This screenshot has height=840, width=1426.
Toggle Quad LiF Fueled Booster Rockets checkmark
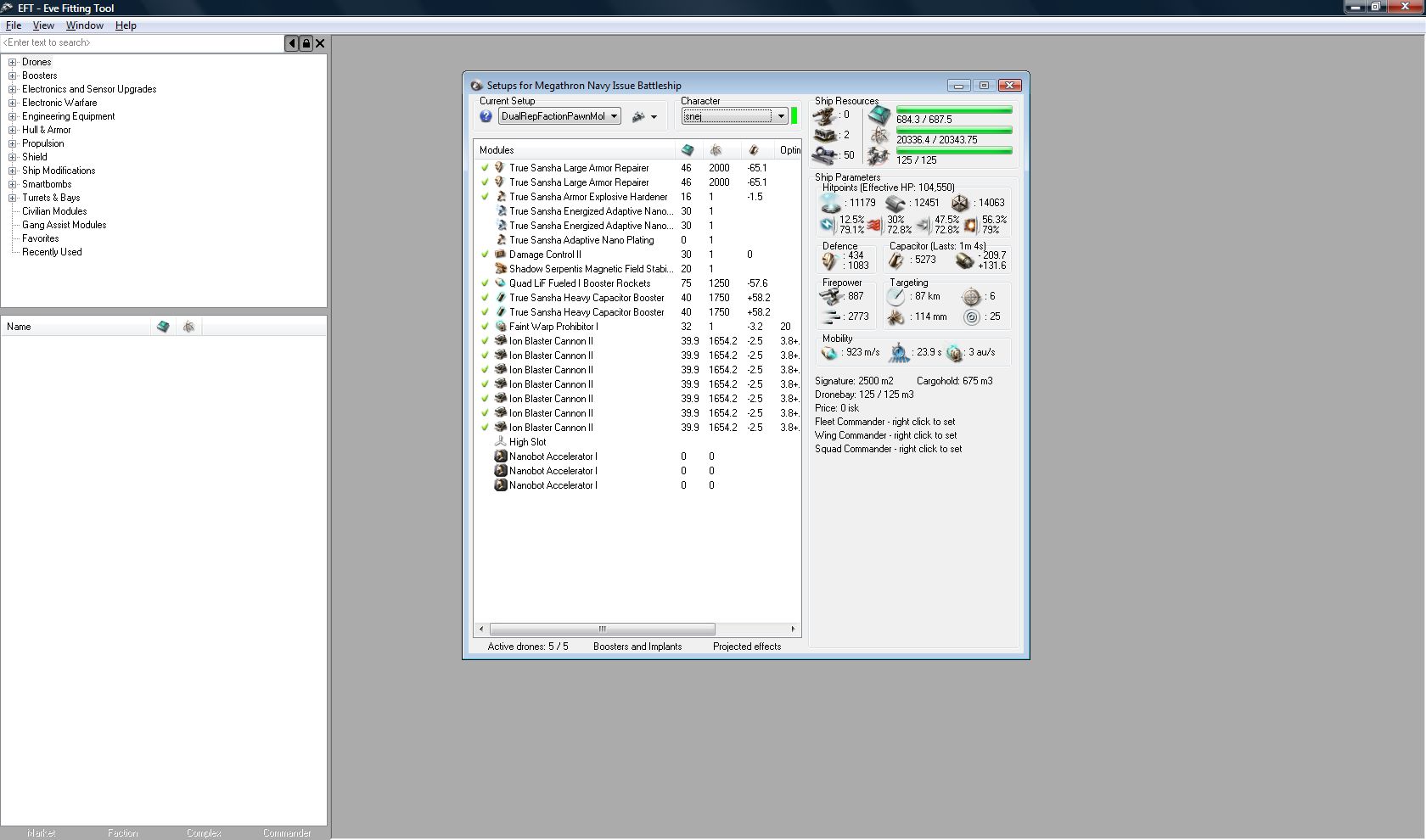[x=485, y=283]
